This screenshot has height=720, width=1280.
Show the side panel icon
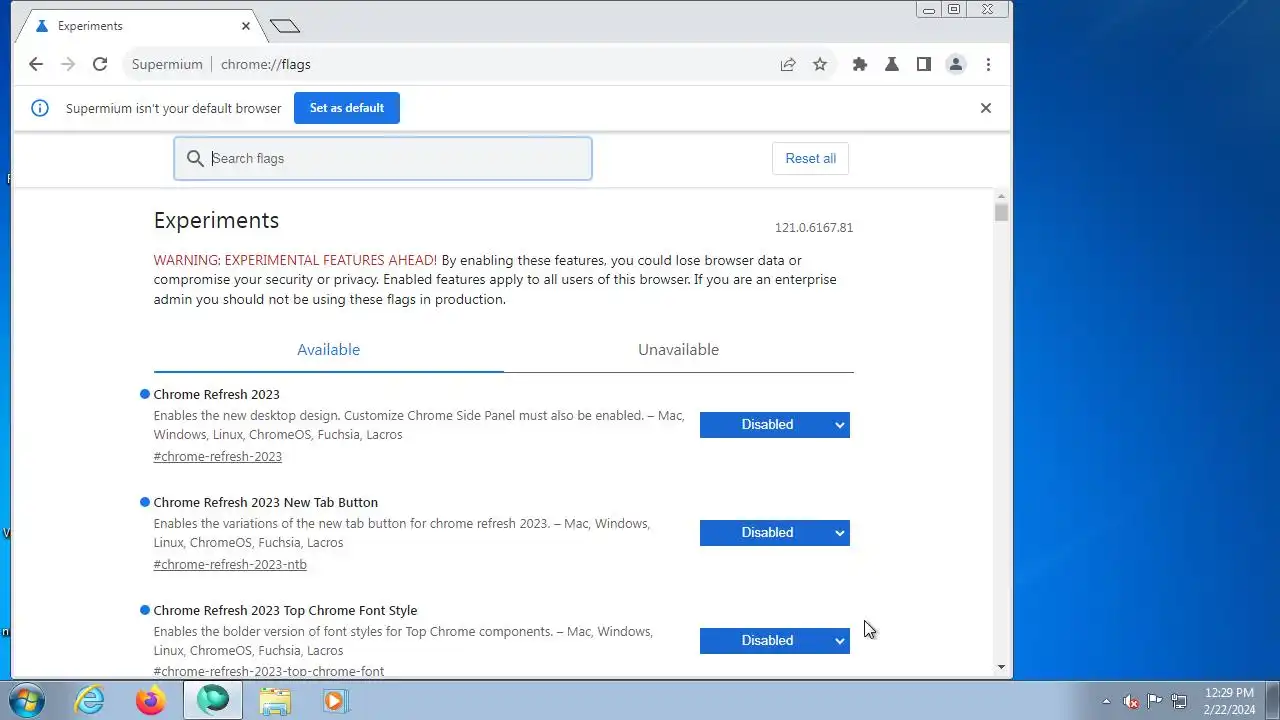[924, 64]
